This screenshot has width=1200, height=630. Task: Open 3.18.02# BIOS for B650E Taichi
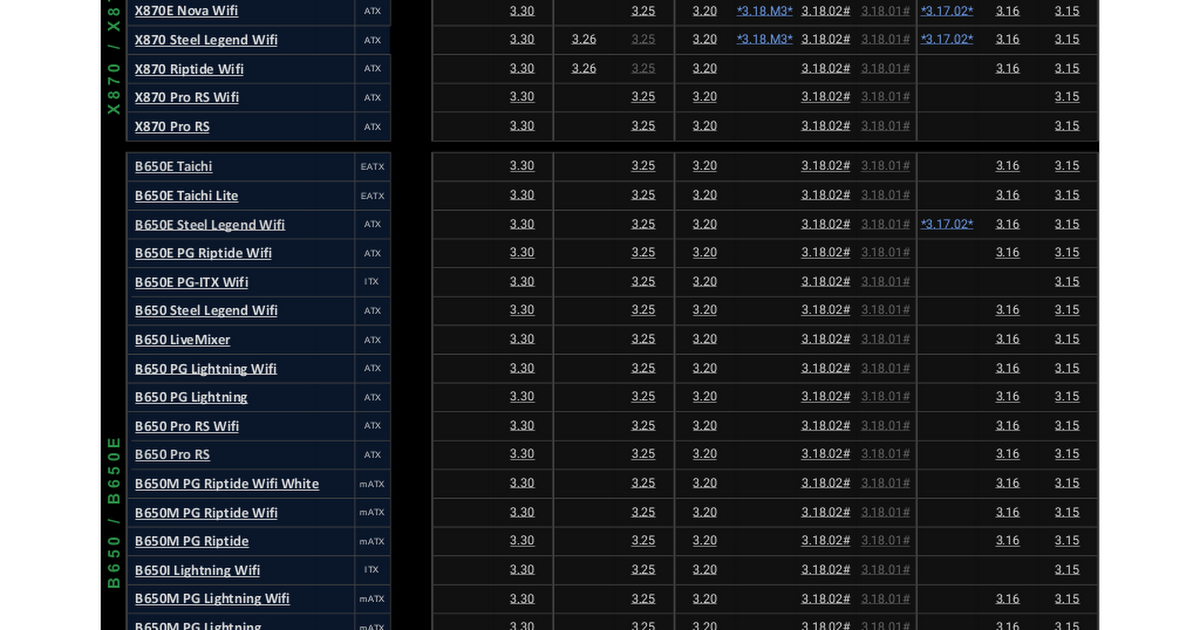pos(826,166)
